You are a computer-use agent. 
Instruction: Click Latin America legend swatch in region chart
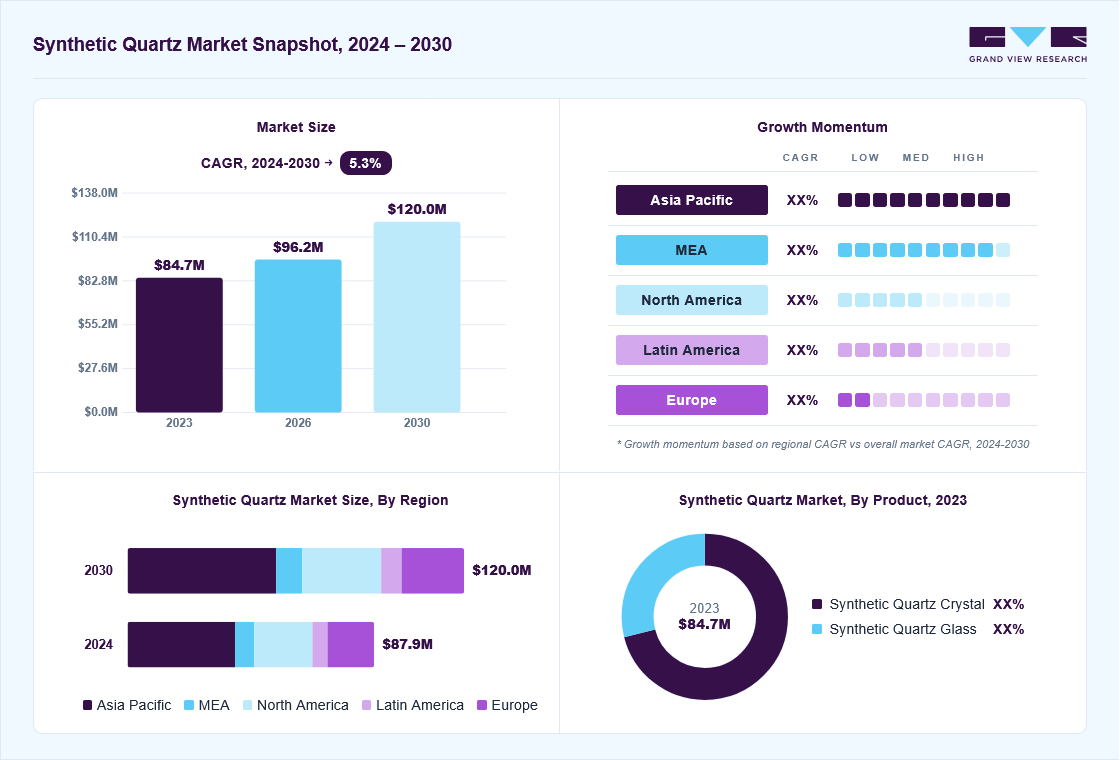tap(366, 705)
